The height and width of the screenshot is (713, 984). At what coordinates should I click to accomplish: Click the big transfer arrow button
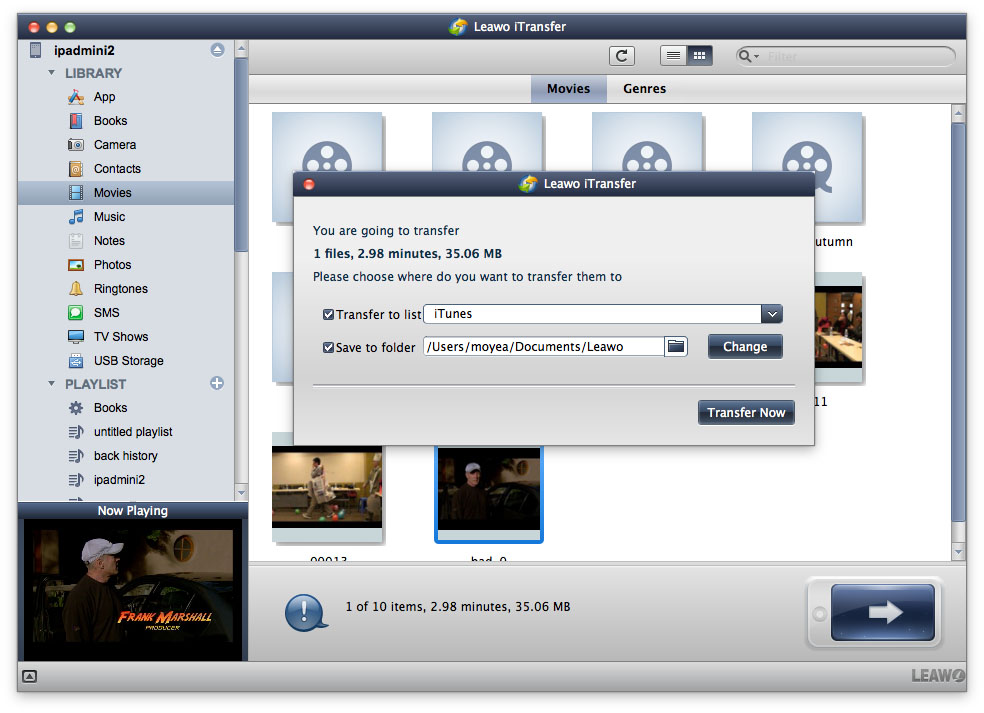coord(883,612)
